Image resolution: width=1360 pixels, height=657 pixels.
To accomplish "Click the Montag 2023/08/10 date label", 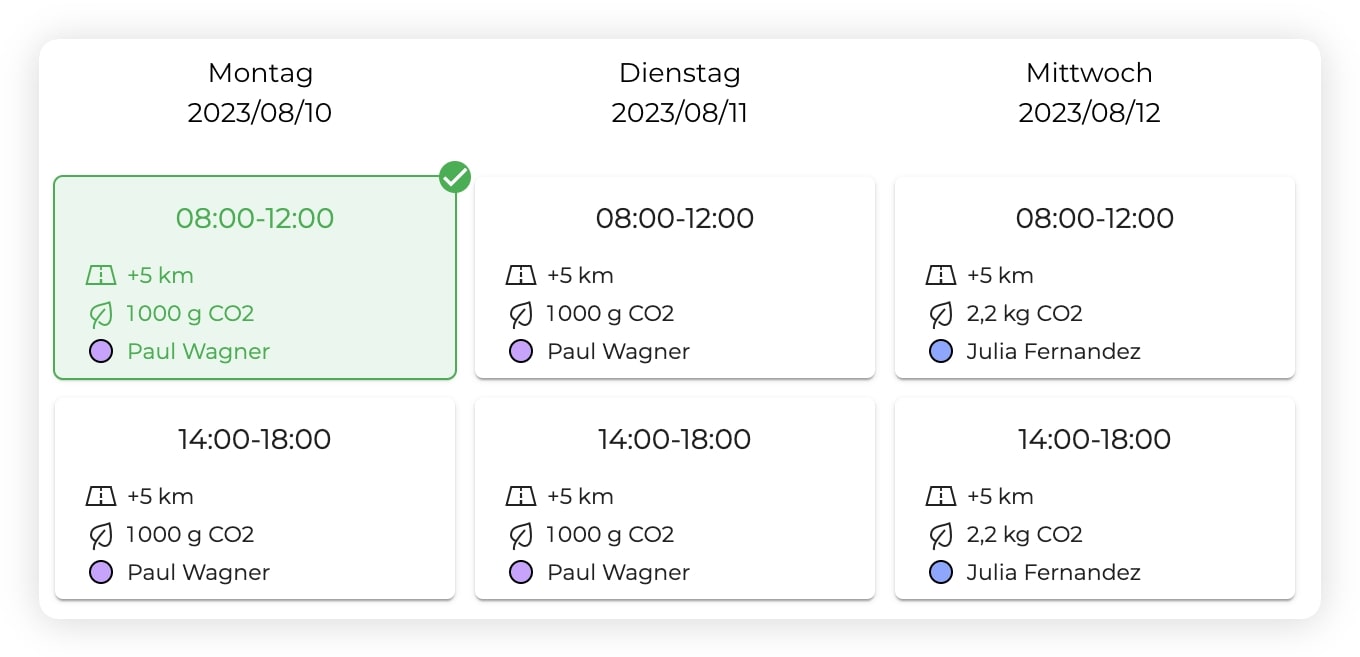I will [x=260, y=113].
